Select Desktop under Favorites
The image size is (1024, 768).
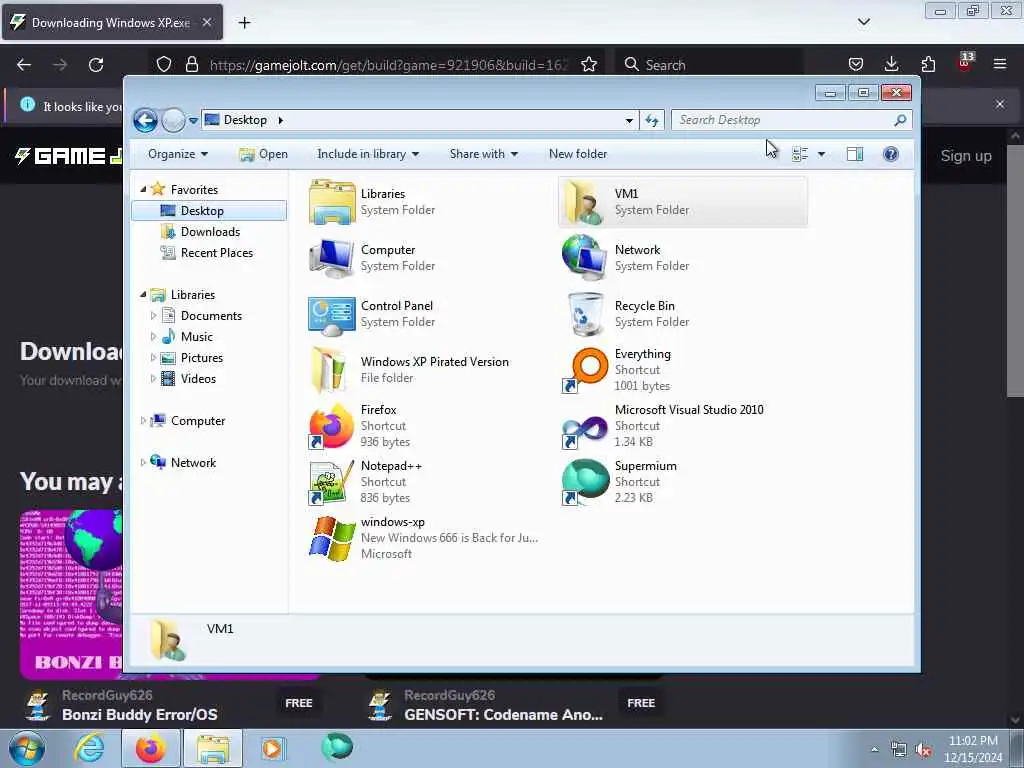[209, 211]
